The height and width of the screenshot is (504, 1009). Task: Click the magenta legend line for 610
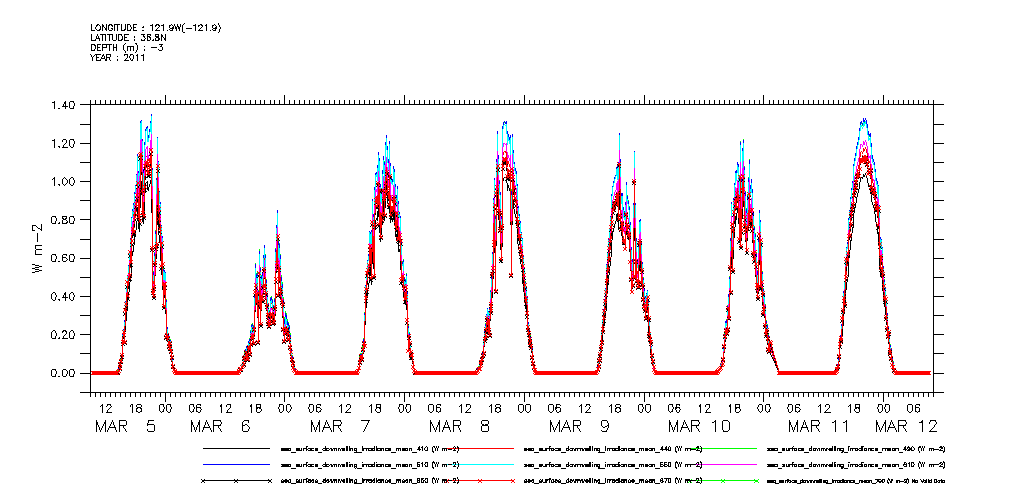click(723, 464)
